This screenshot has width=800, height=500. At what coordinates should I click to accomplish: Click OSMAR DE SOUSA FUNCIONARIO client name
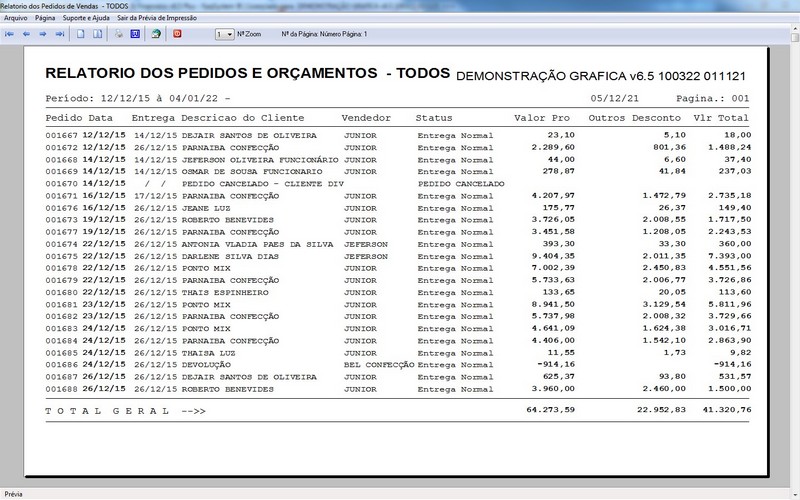point(252,171)
